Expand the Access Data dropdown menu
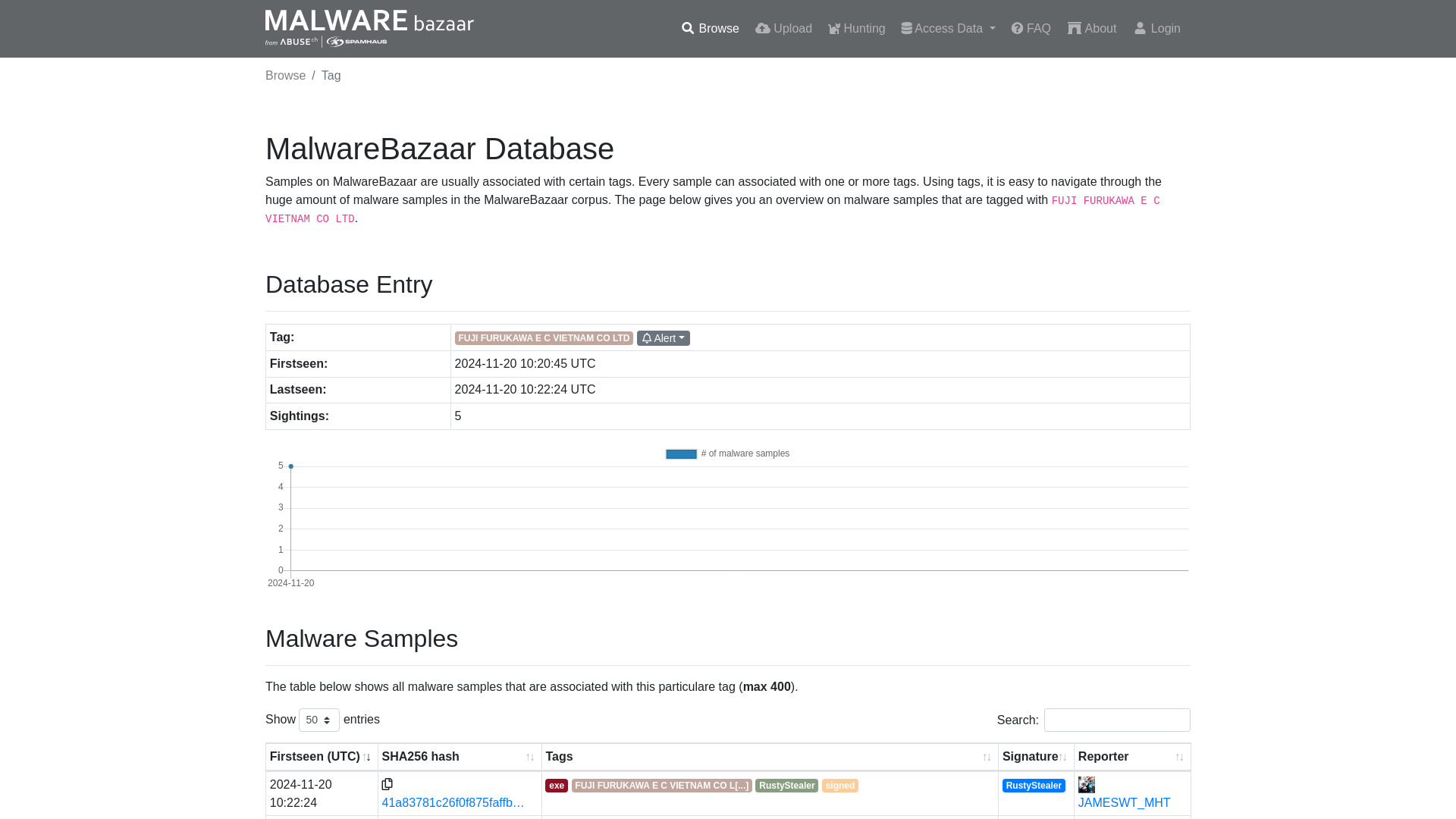Viewport: 1456px width, 819px height. [948, 28]
